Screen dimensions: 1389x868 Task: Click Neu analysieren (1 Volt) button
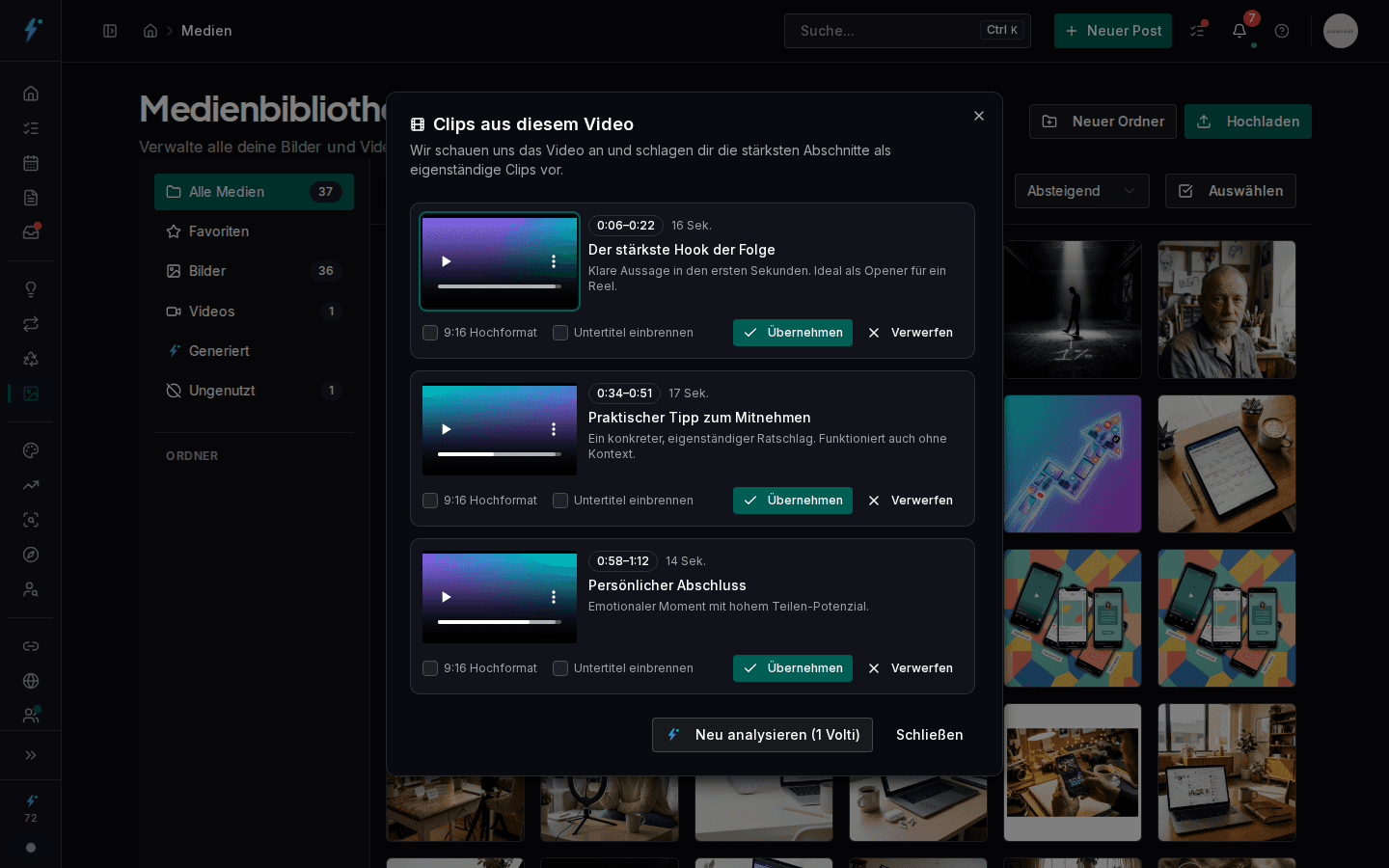[762, 735]
